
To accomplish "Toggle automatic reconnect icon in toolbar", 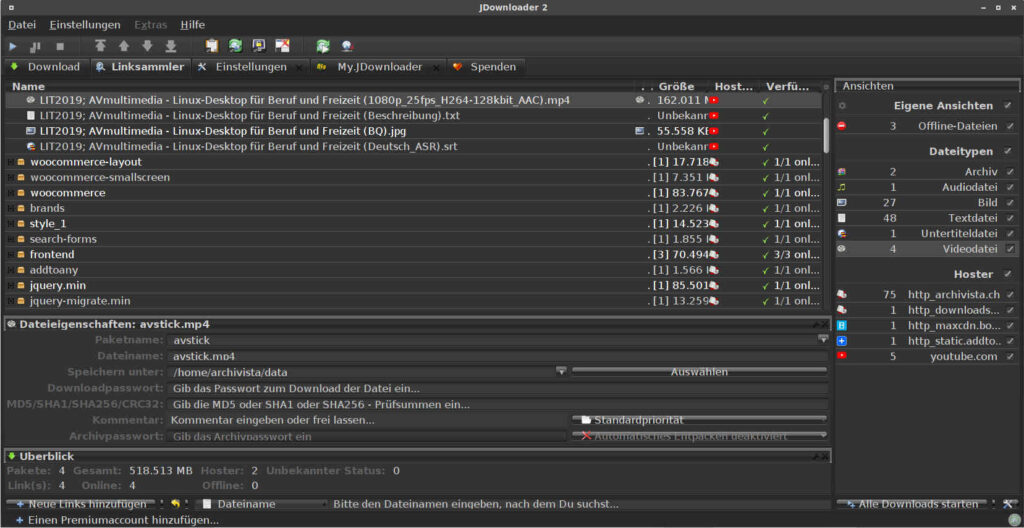I will point(235,46).
